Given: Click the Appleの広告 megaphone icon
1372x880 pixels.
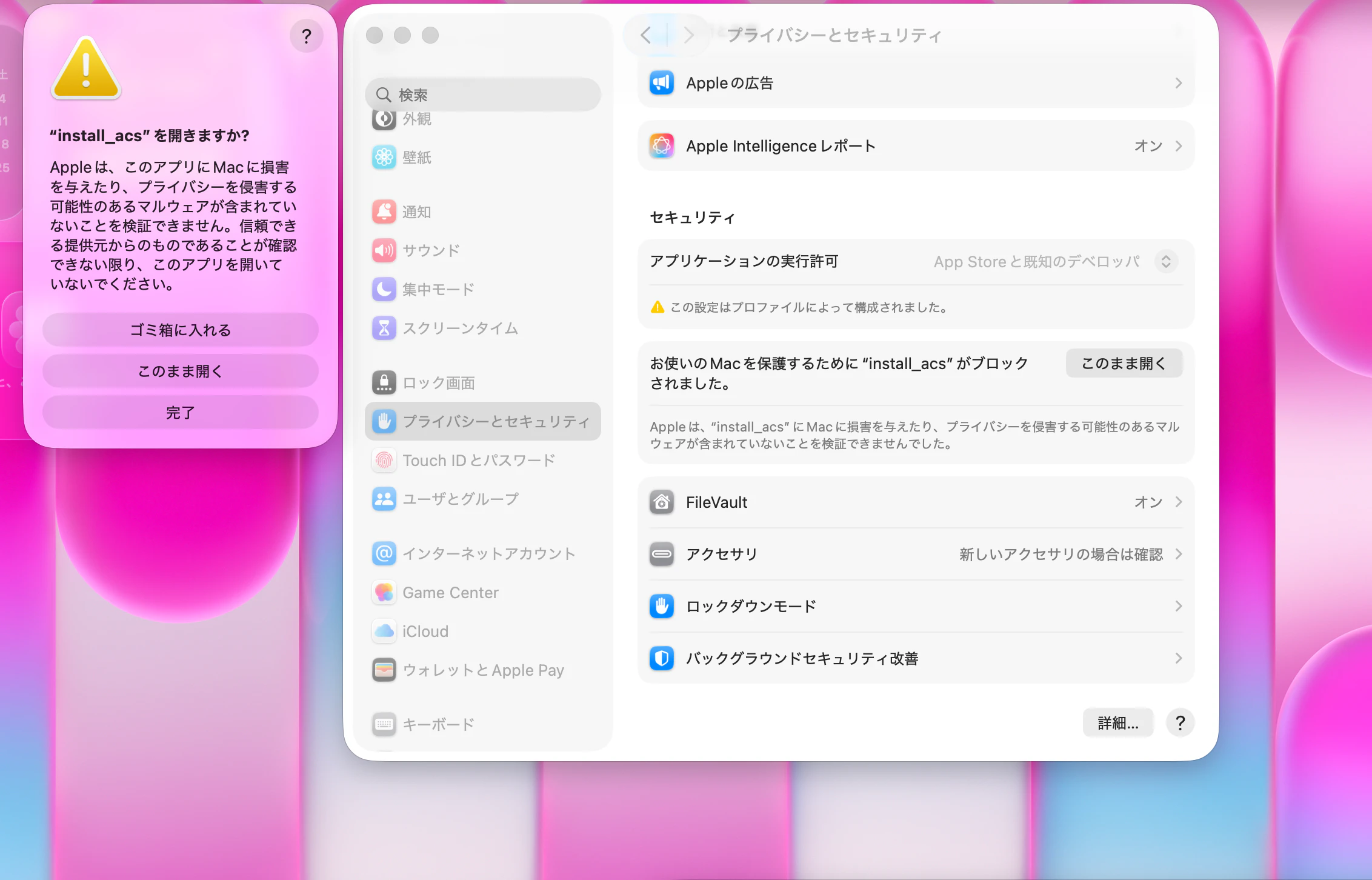Looking at the screenshot, I should tap(662, 82).
